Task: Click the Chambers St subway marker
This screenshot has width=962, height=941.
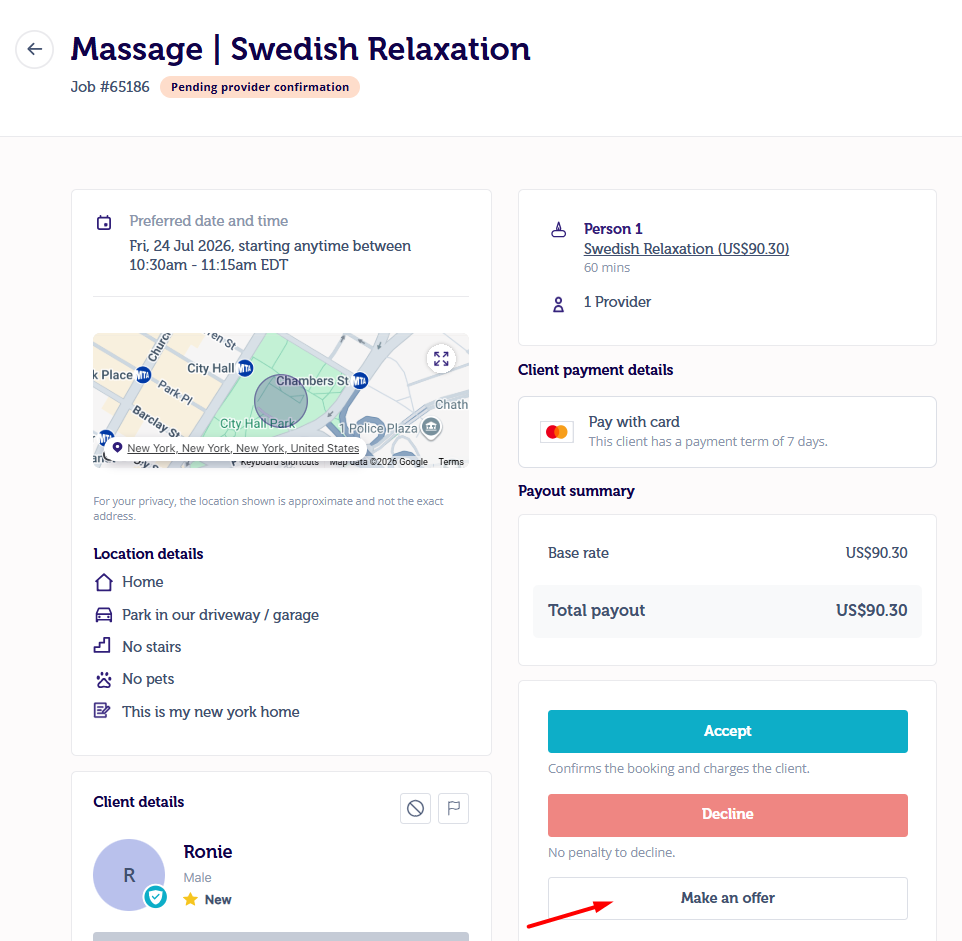Action: pos(360,381)
